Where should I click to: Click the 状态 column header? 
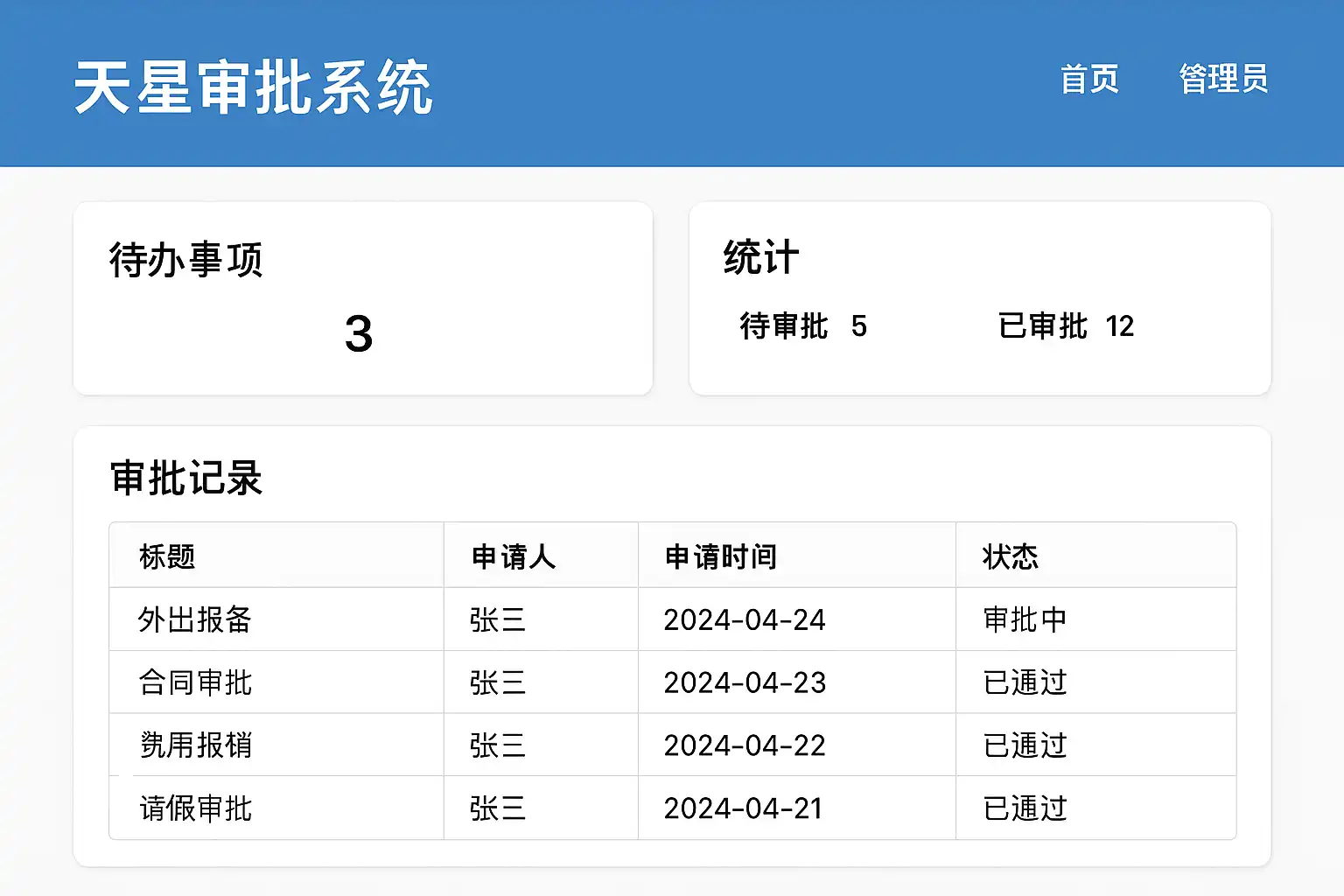(1010, 556)
